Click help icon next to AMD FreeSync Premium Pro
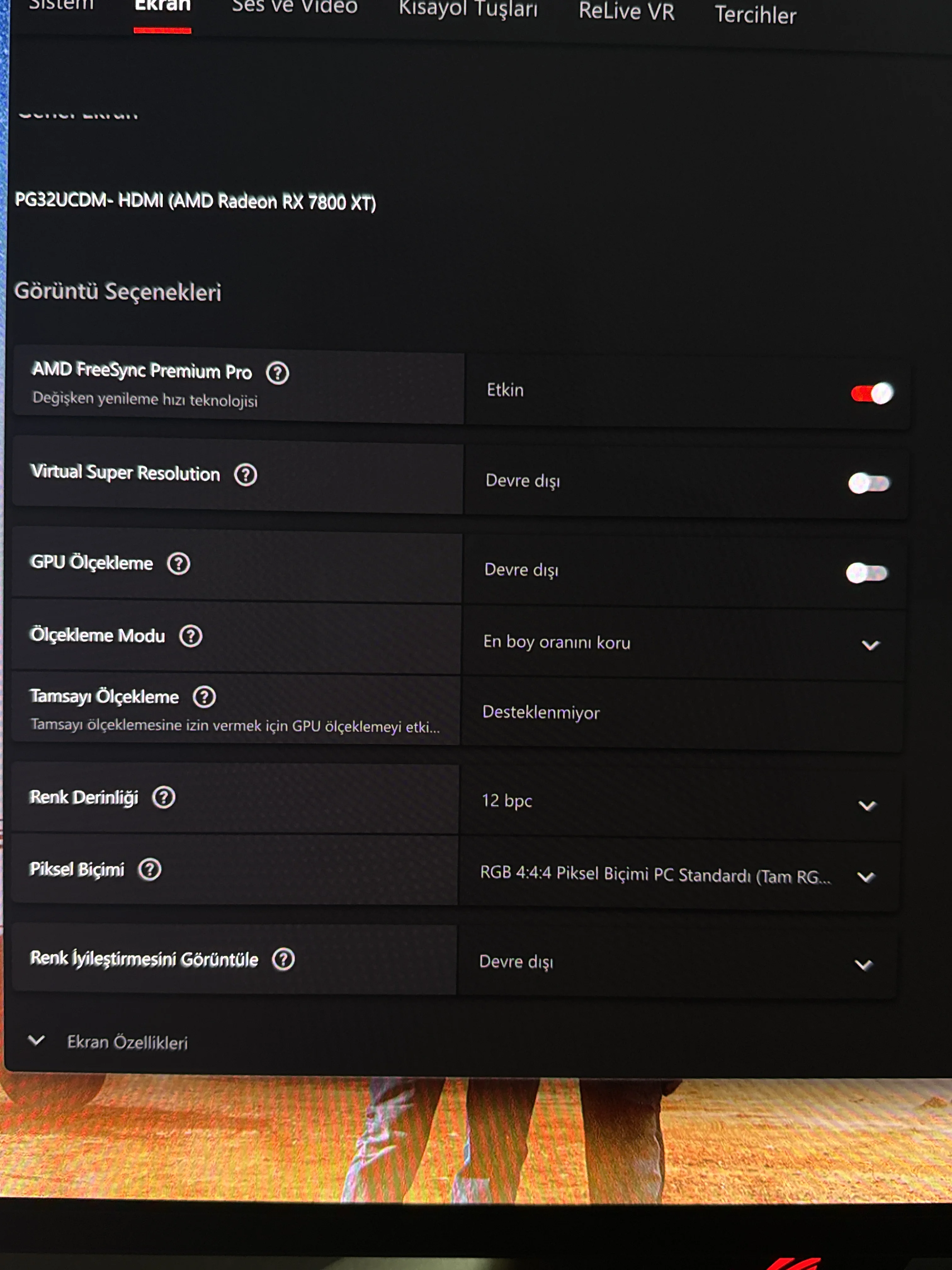Screen dimensions: 952x1270 (x=278, y=373)
